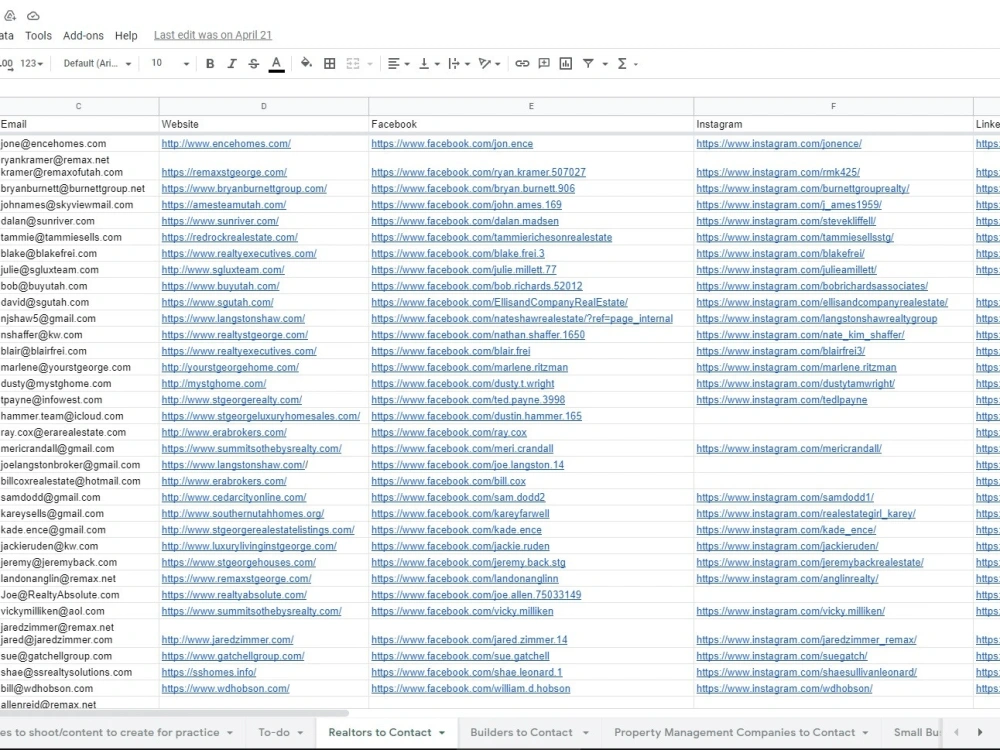The image size is (1000, 750).
Task: Open facebook.com/sue.gatchell link
Action: click(460, 656)
